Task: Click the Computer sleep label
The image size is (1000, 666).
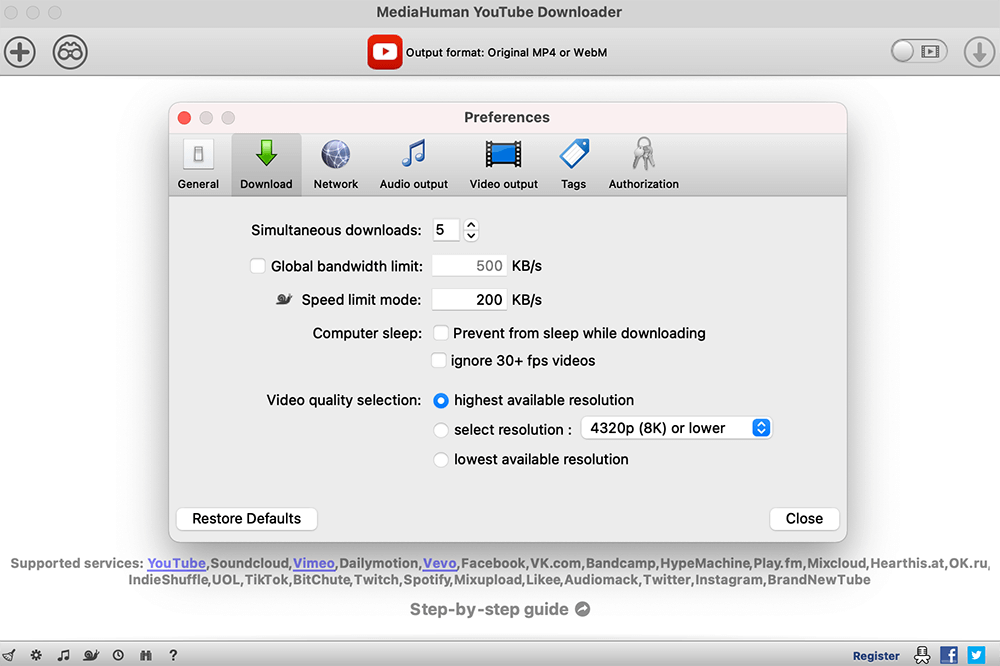Action: (x=367, y=334)
